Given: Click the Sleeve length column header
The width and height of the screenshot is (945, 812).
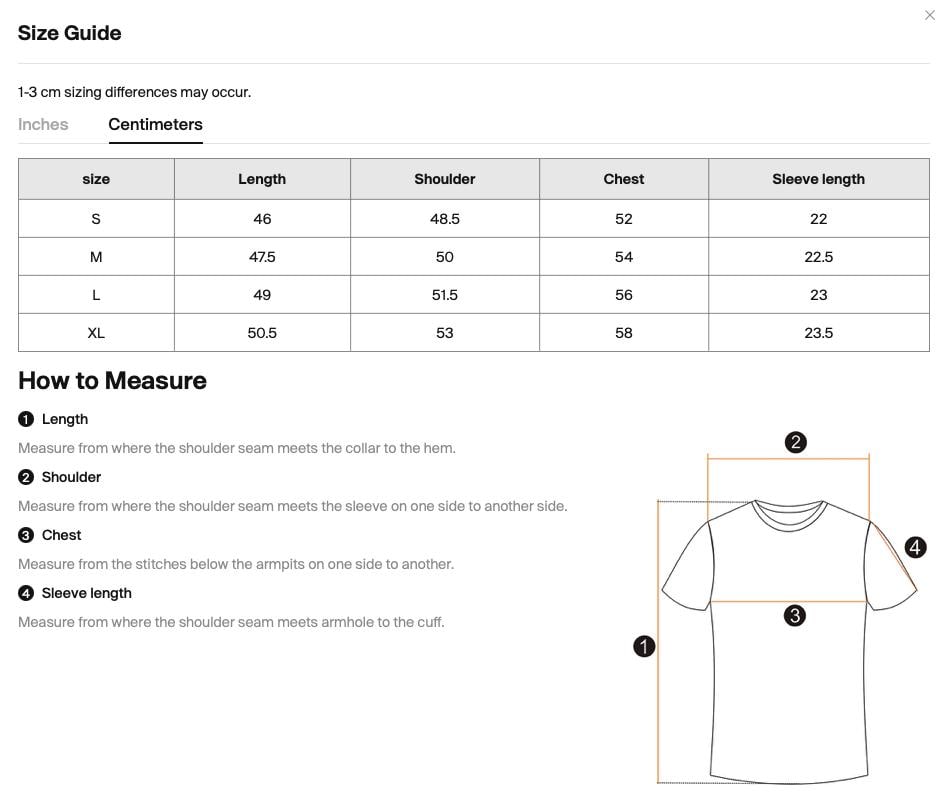Looking at the screenshot, I should pyautogui.click(x=818, y=179).
